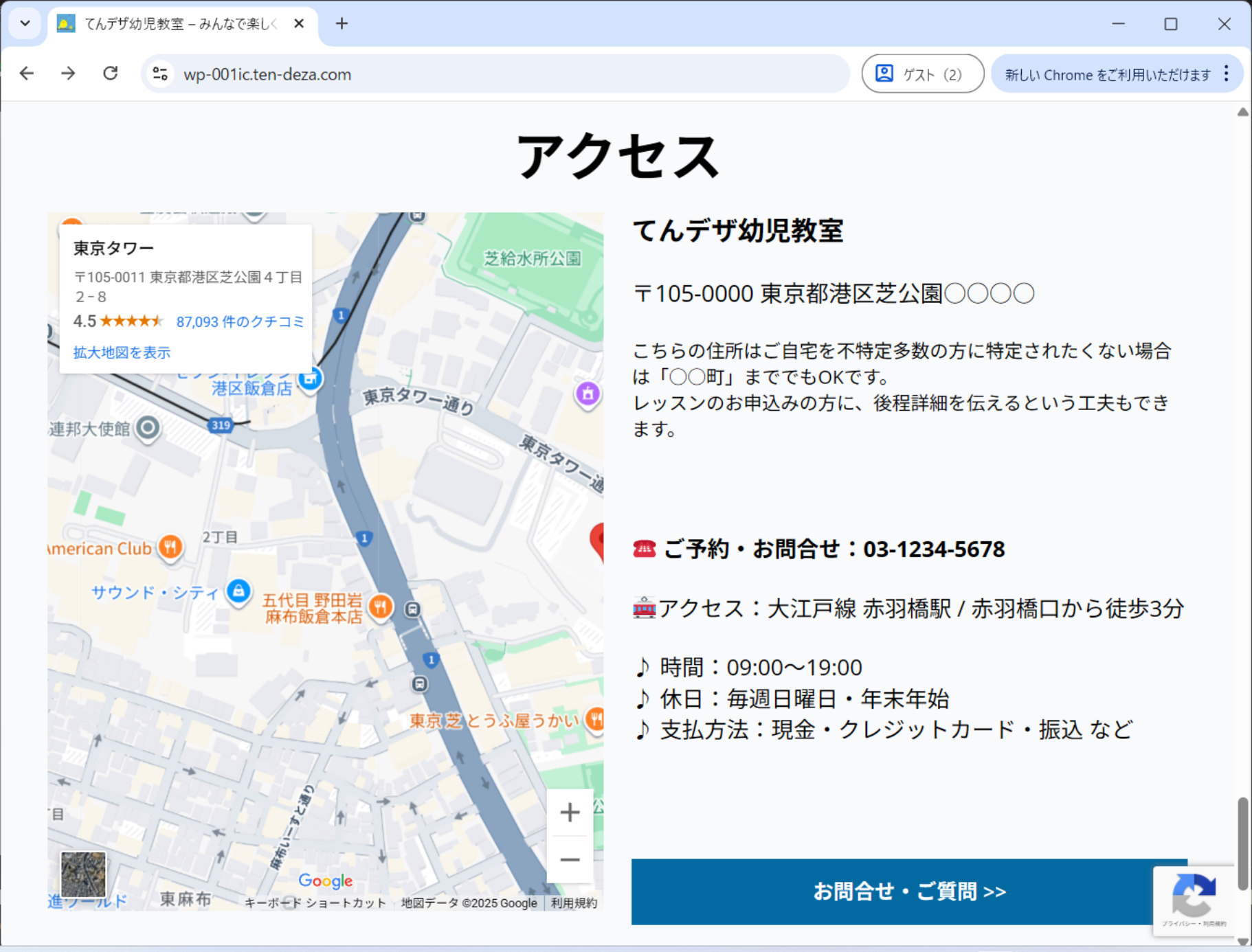The width and height of the screenshot is (1252, 952).
Task: Open the Chrome three-dot menu
Action: (1227, 73)
